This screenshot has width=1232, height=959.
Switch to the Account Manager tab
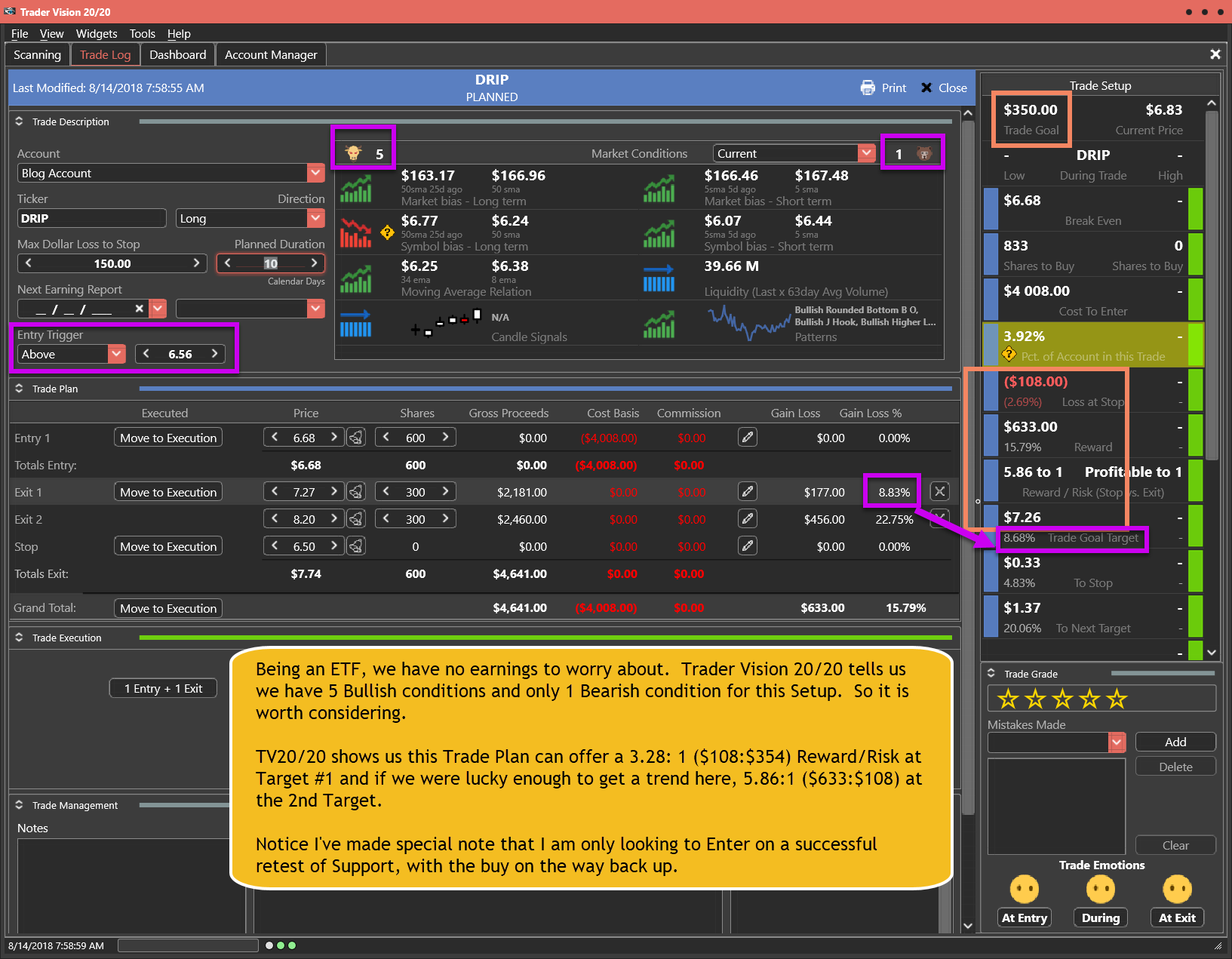[271, 54]
